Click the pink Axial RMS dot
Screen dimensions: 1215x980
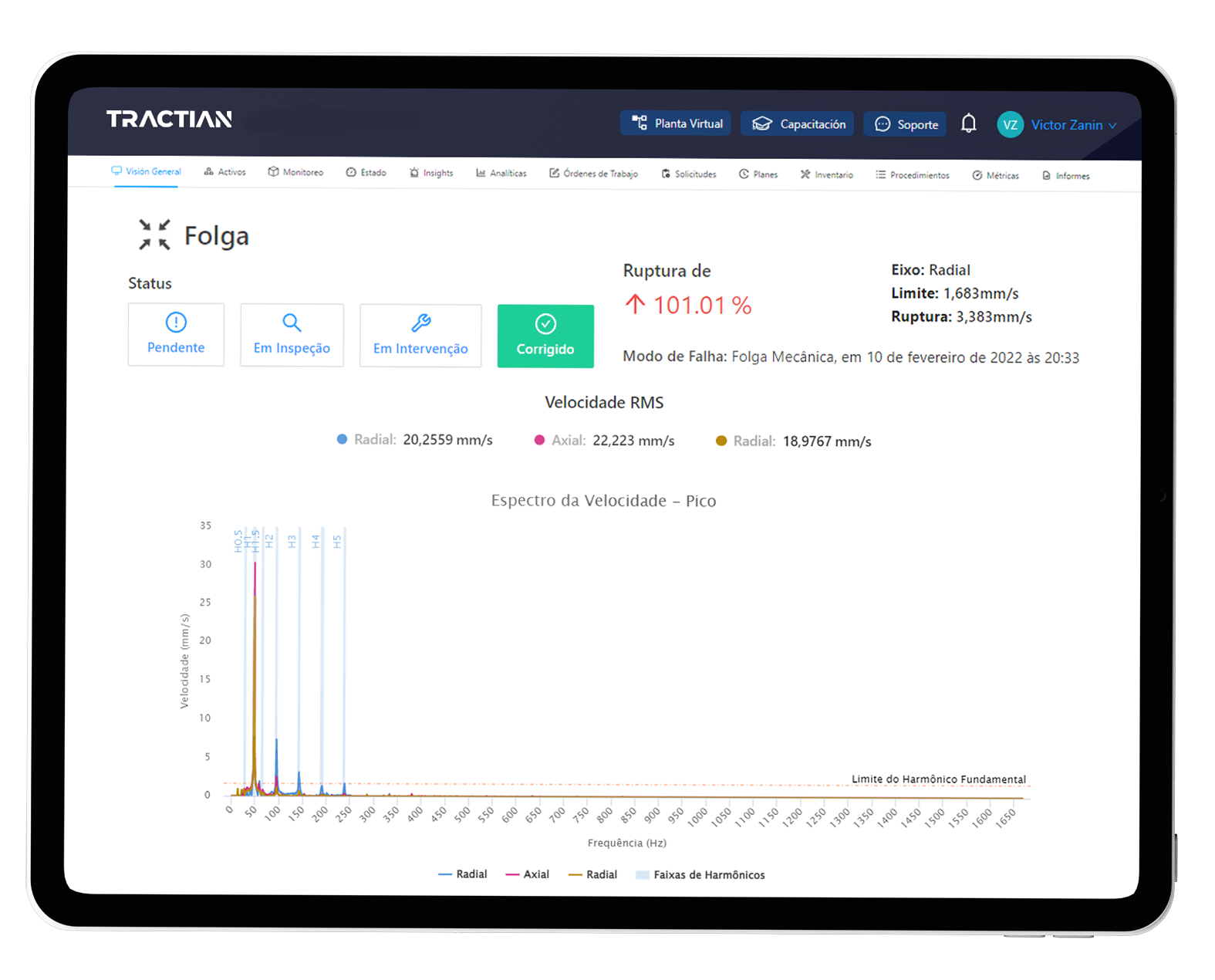point(539,440)
